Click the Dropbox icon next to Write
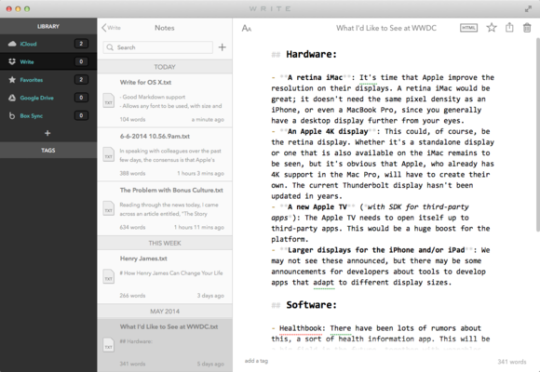Image resolution: width=540 pixels, height=372 pixels. (12, 62)
